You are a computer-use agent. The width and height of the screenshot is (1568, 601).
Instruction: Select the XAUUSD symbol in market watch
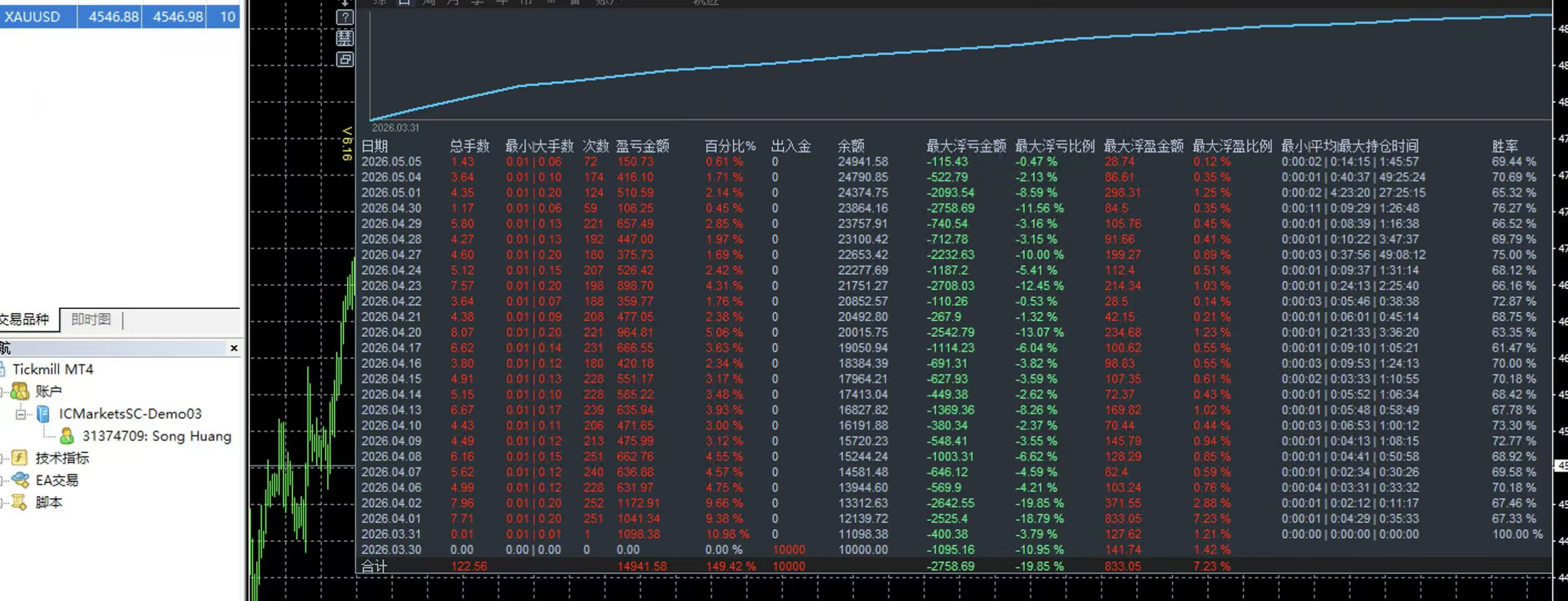(x=32, y=17)
